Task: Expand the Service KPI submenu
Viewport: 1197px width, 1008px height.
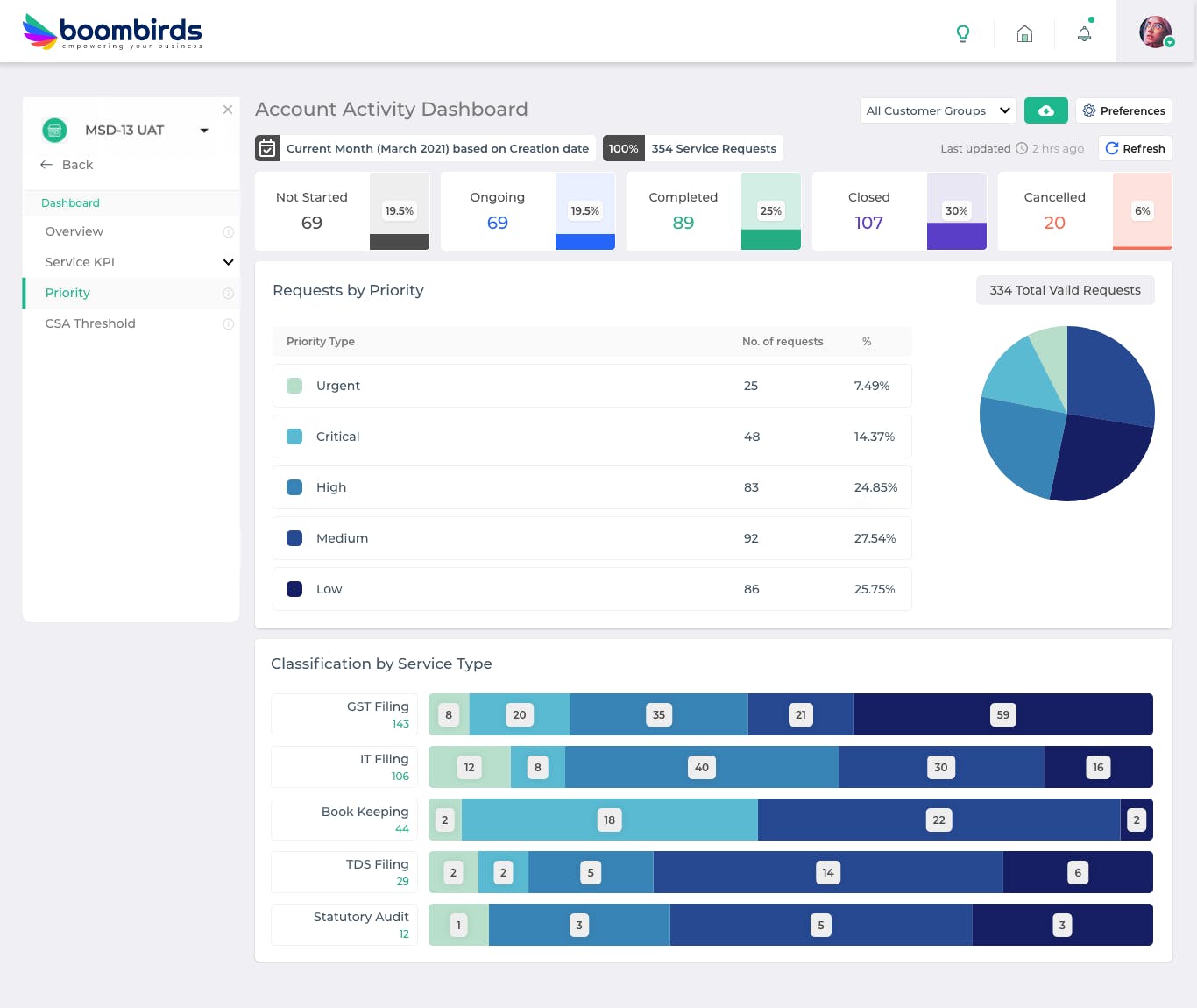Action: (229, 262)
